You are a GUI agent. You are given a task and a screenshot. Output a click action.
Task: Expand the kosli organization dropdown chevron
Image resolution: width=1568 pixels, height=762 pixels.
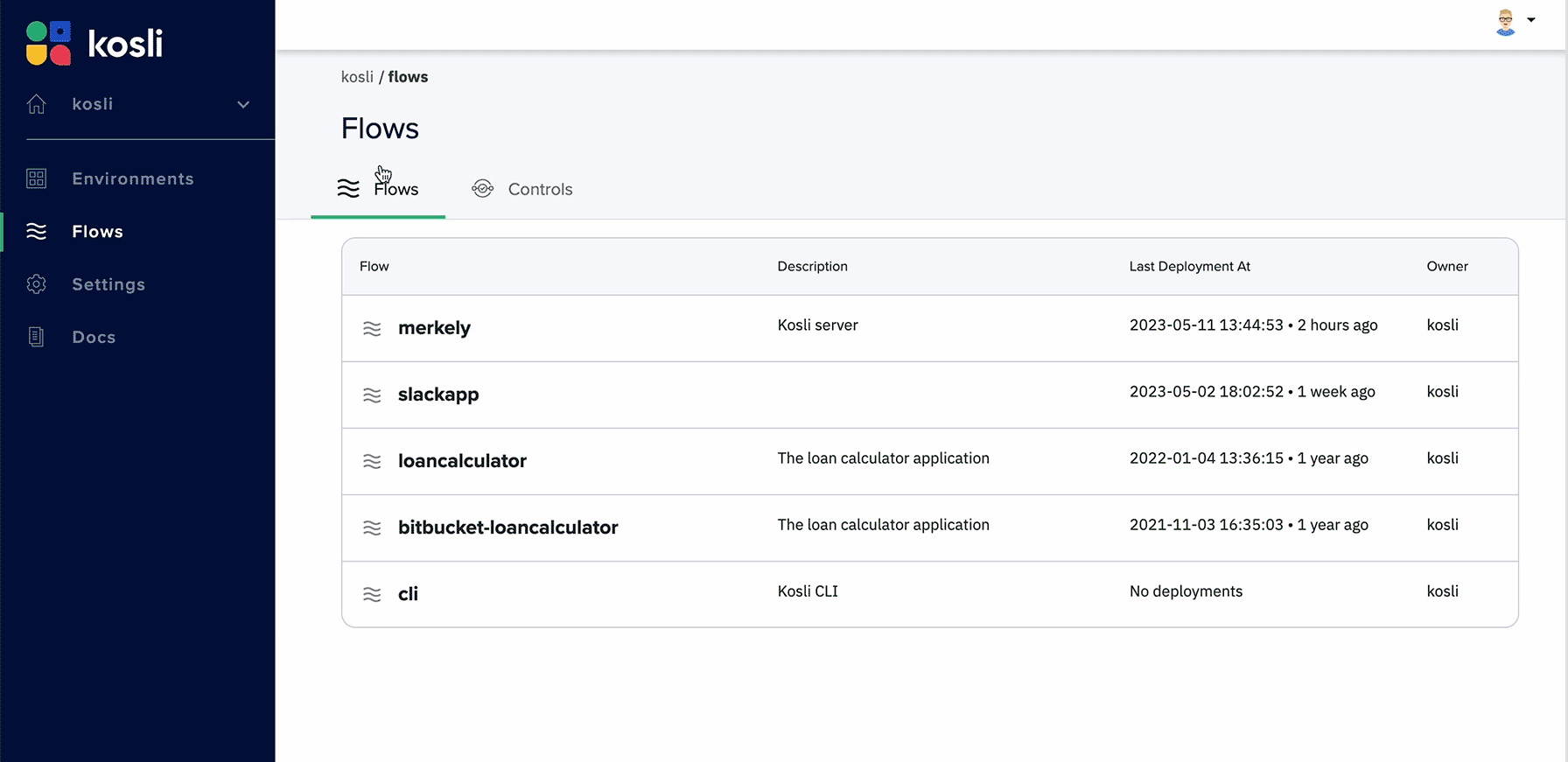point(243,104)
